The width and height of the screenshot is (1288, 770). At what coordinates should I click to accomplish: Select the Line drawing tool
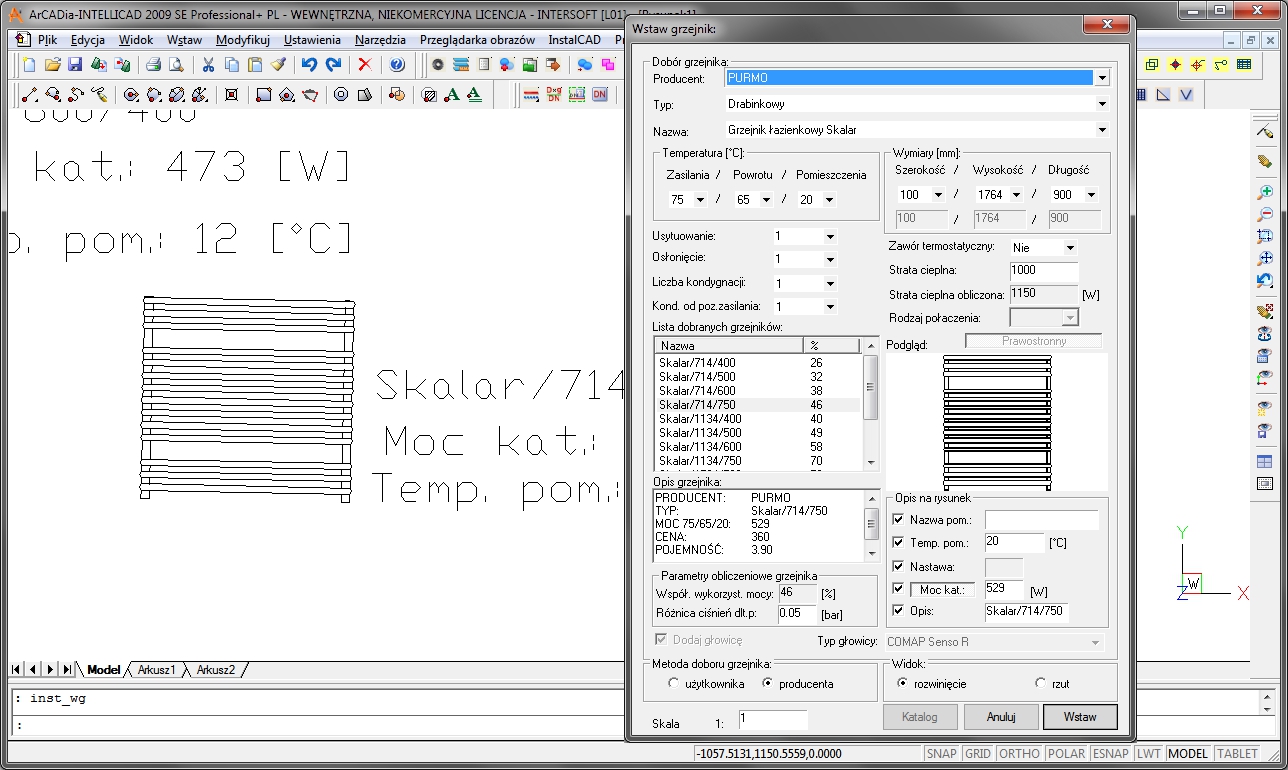[30, 95]
